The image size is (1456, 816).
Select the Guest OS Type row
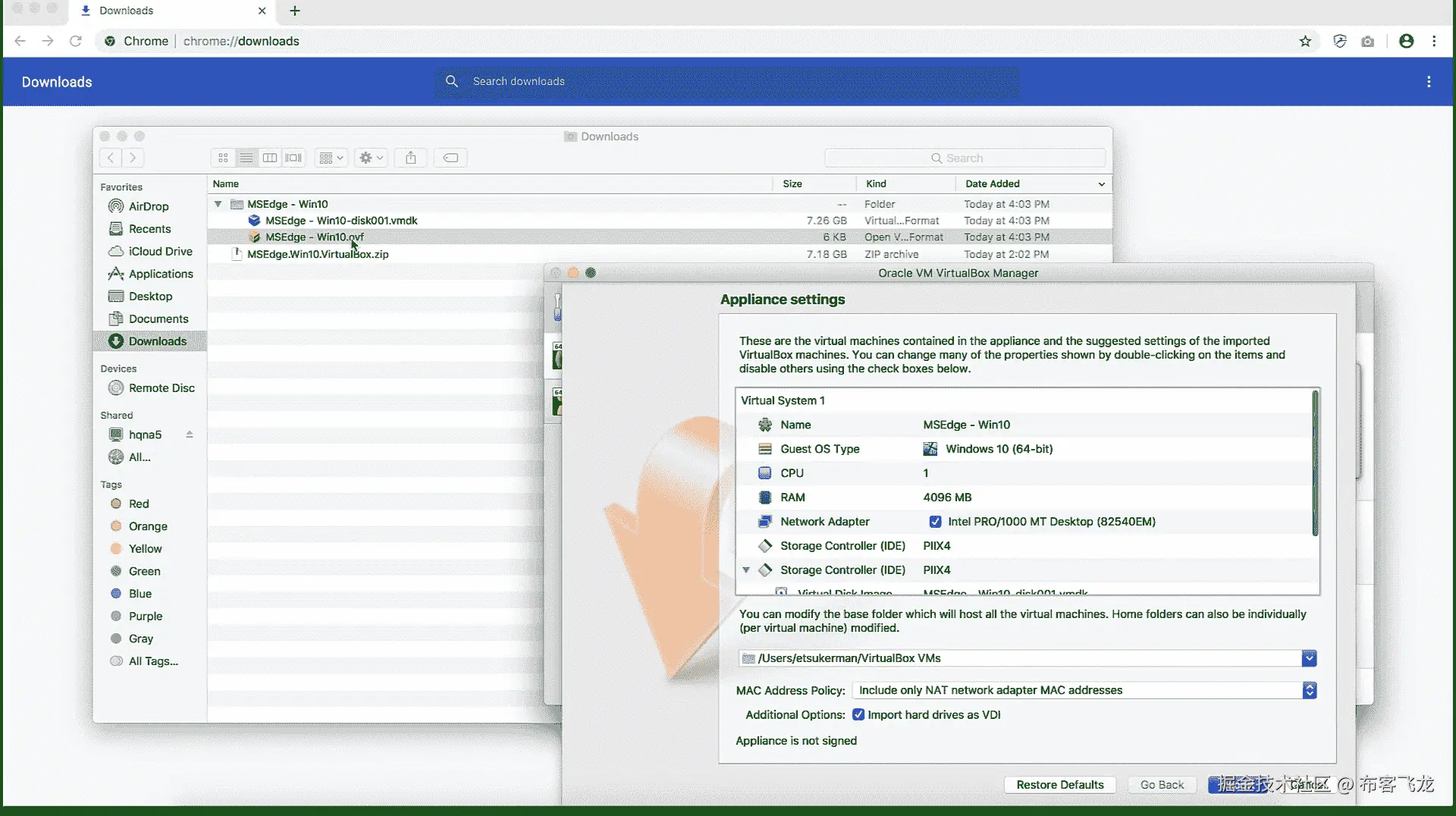[1025, 449]
